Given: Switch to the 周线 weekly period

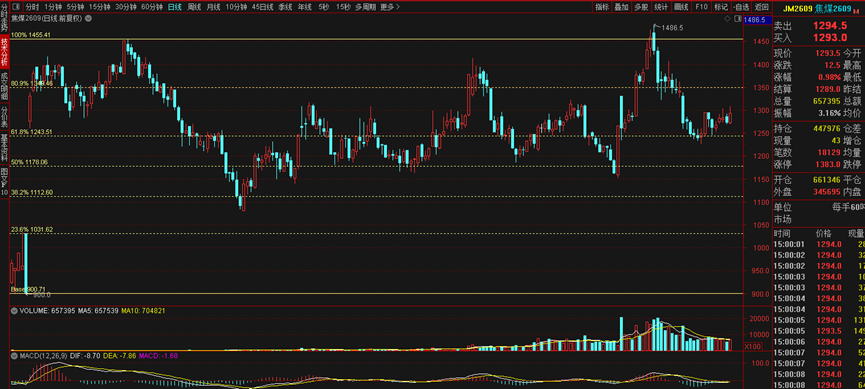Looking at the screenshot, I should (x=194, y=7).
